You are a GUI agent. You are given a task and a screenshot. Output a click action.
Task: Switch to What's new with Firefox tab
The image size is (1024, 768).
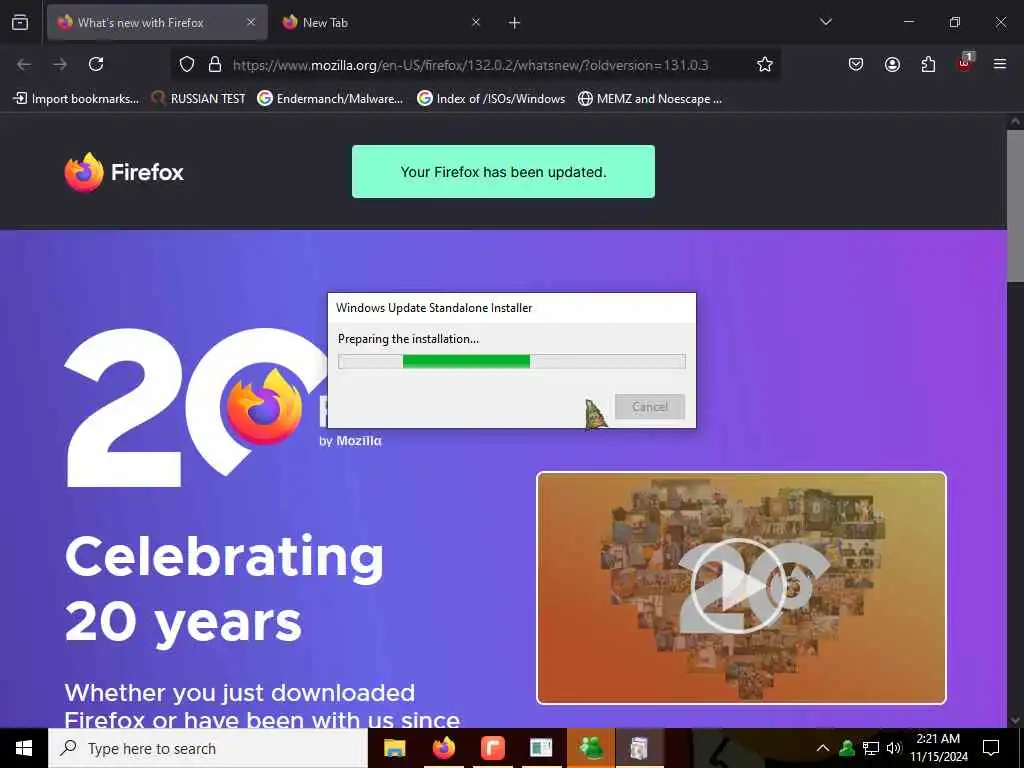point(157,22)
